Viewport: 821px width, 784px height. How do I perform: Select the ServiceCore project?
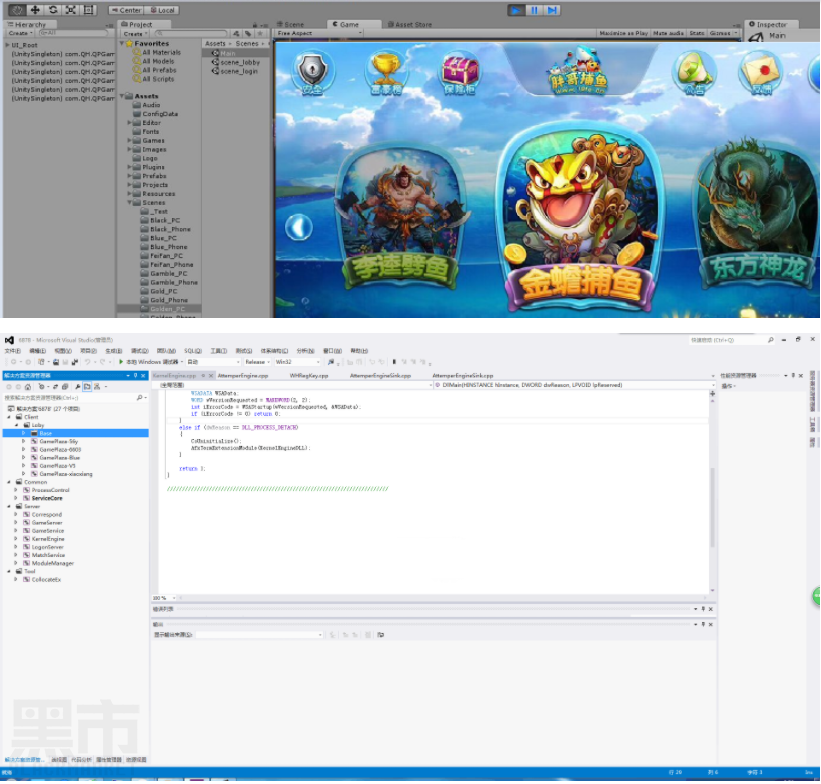pos(47,499)
